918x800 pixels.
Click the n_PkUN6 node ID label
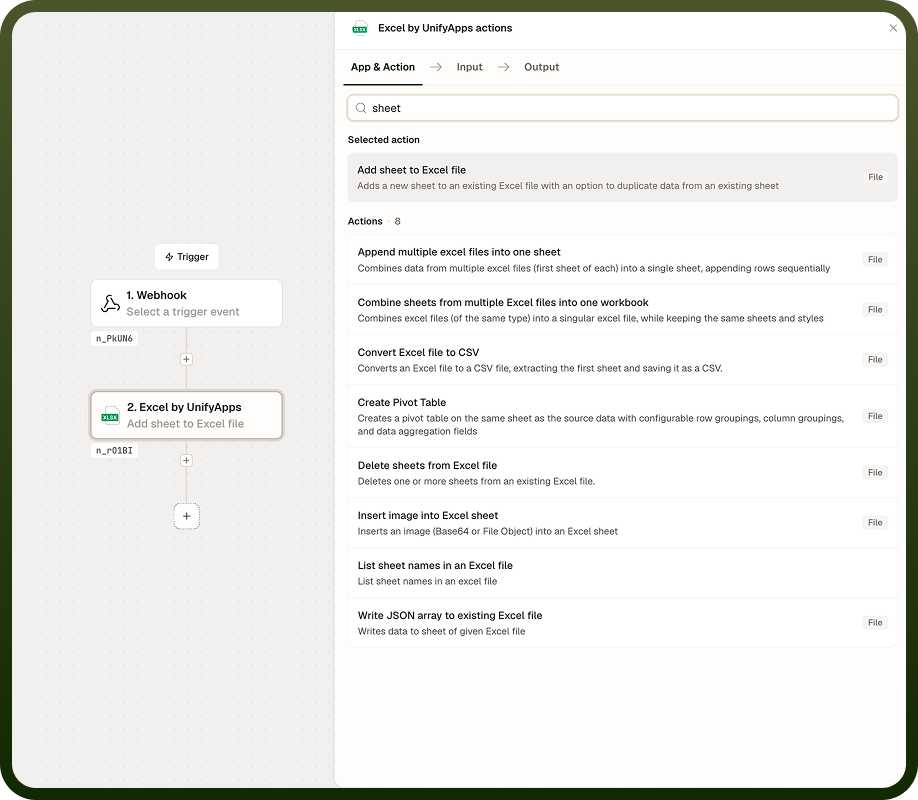(114, 339)
